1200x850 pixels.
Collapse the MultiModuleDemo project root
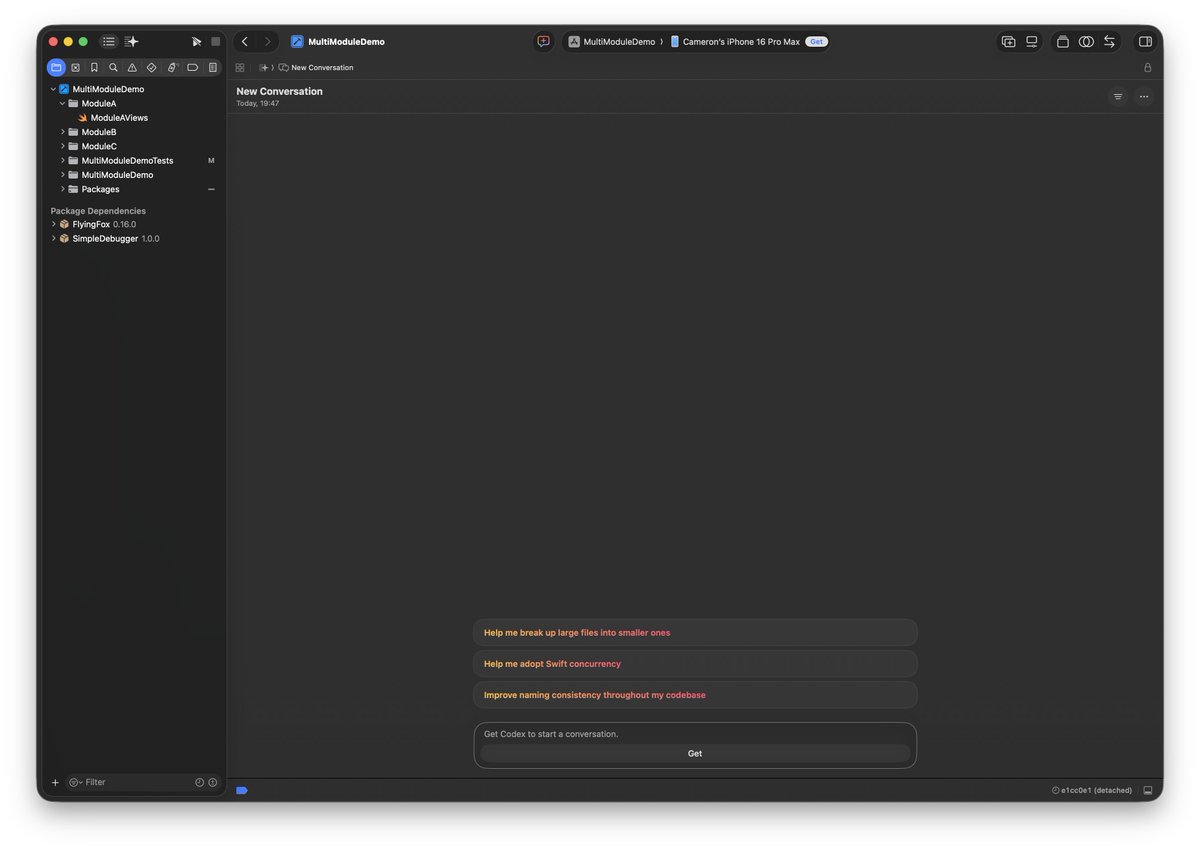pos(53,89)
